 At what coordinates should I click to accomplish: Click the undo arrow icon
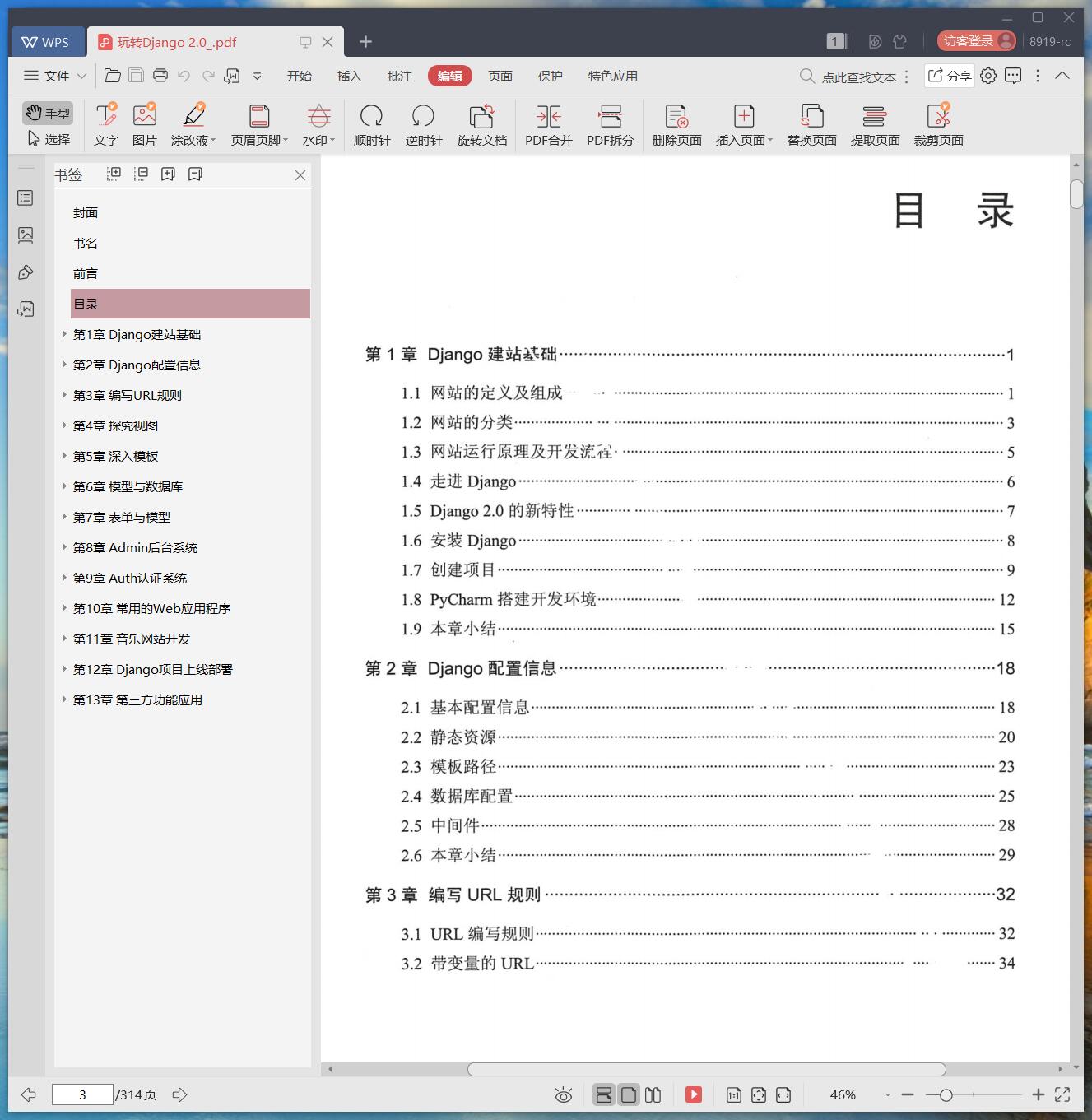(x=184, y=76)
